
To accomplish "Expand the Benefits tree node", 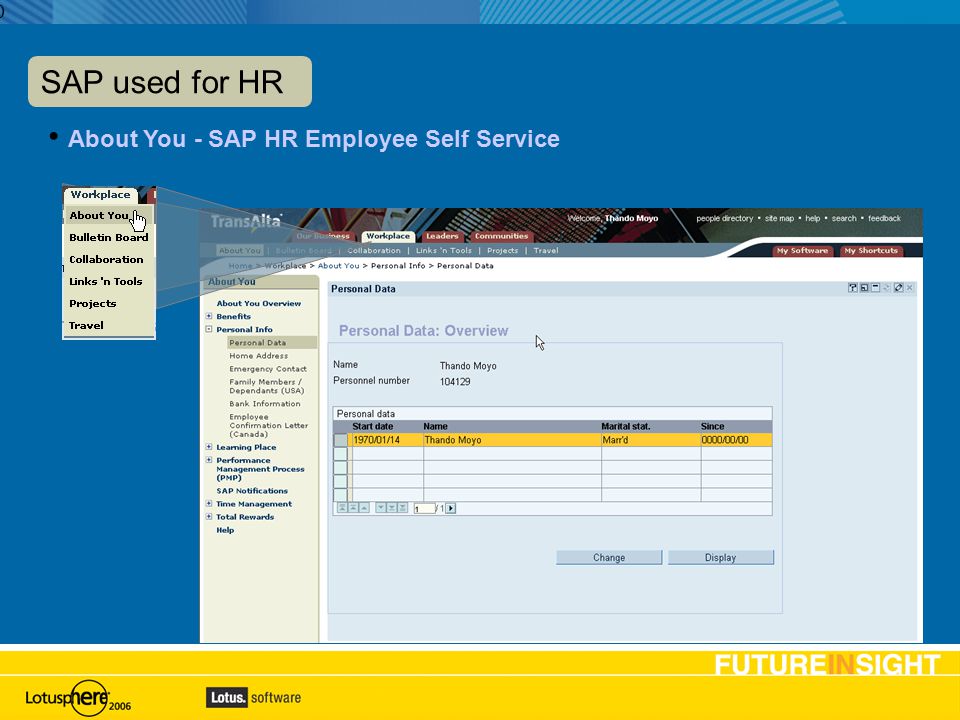I will 209,317.
